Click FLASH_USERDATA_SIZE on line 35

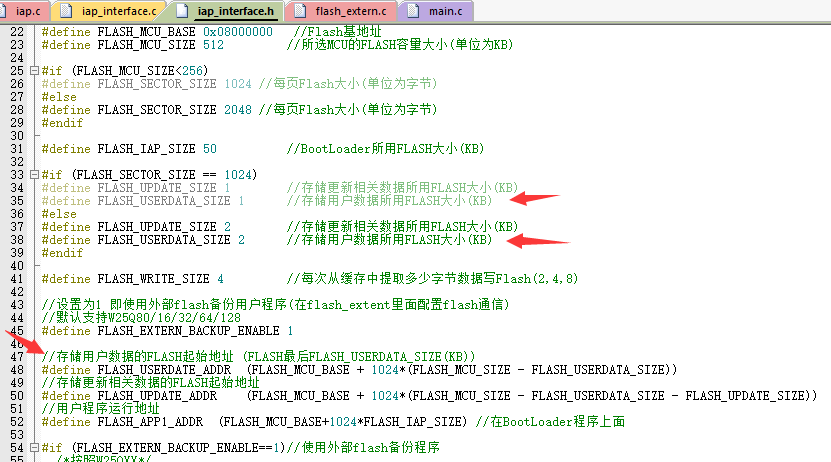[164, 201]
